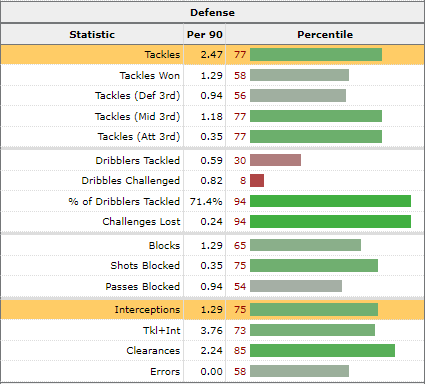The width and height of the screenshot is (425, 384).
Task: Select the Defense table title
Action: click(x=212, y=13)
